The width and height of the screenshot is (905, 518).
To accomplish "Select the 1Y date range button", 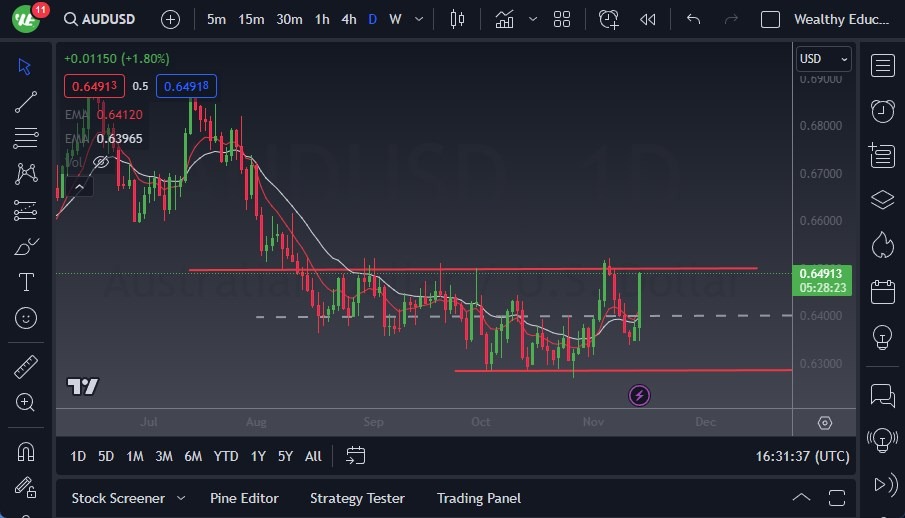I will pyautogui.click(x=258, y=456).
